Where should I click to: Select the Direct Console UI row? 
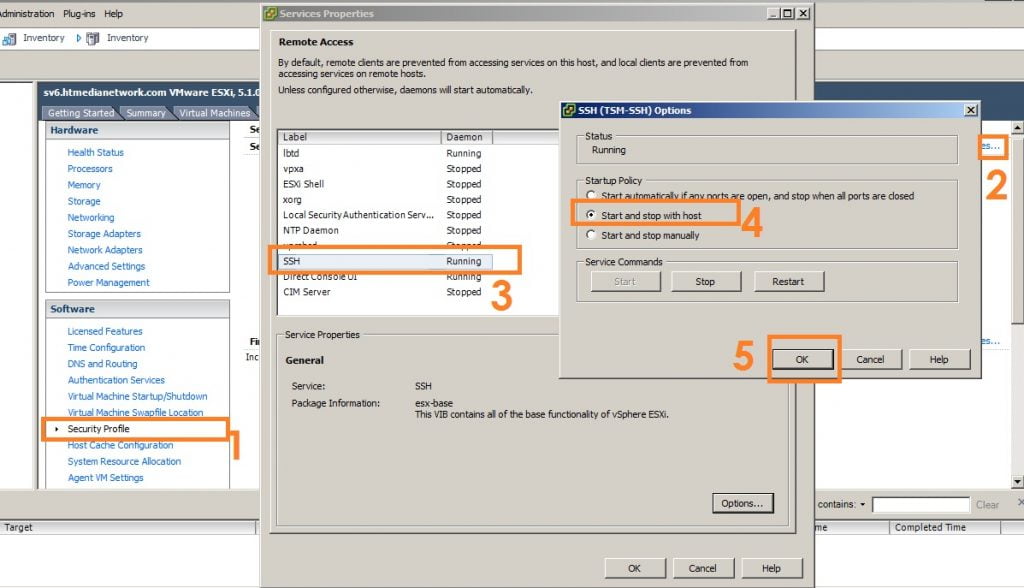click(x=385, y=277)
